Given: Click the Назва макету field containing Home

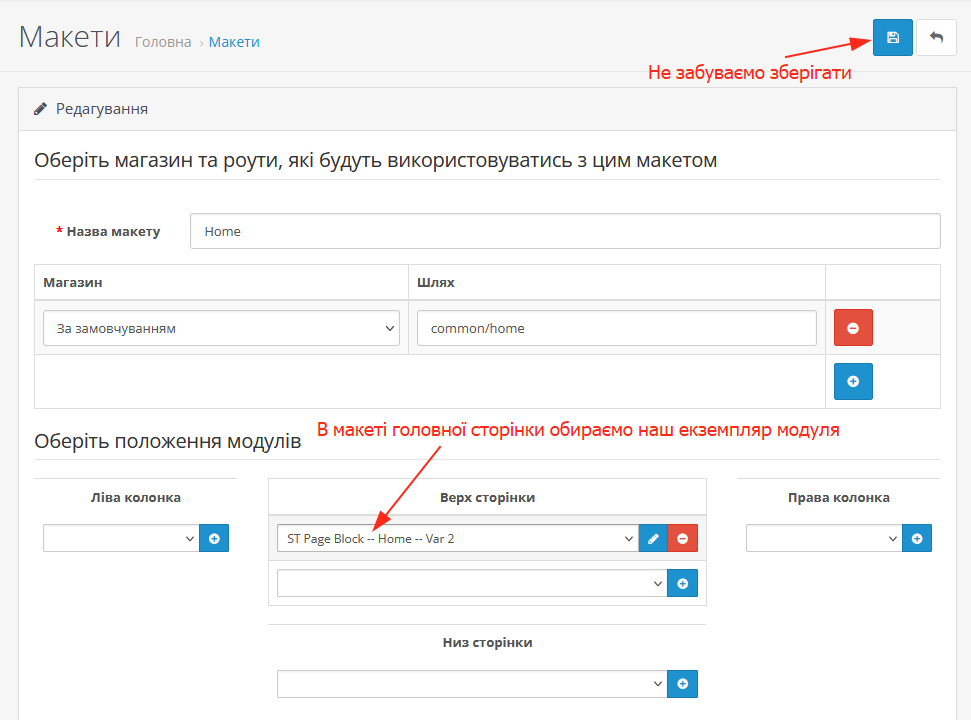Looking at the screenshot, I should (565, 231).
